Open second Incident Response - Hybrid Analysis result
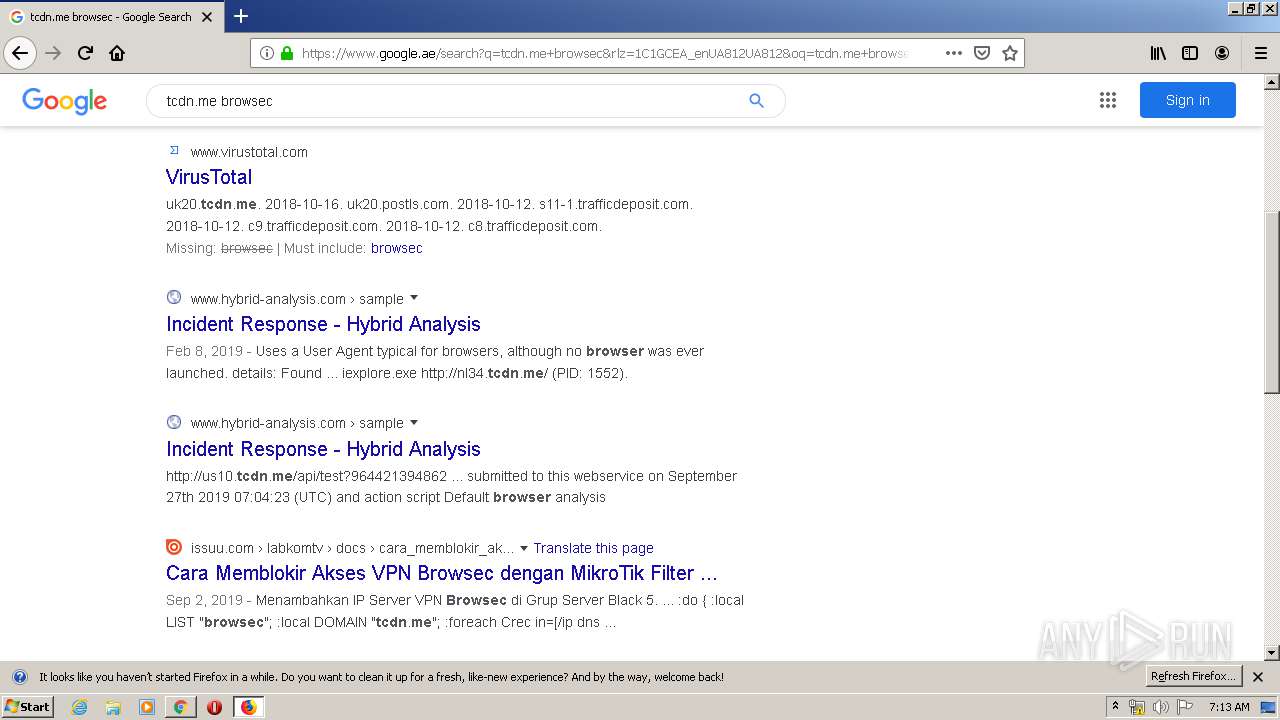This screenshot has height=720, width=1280. [x=323, y=449]
